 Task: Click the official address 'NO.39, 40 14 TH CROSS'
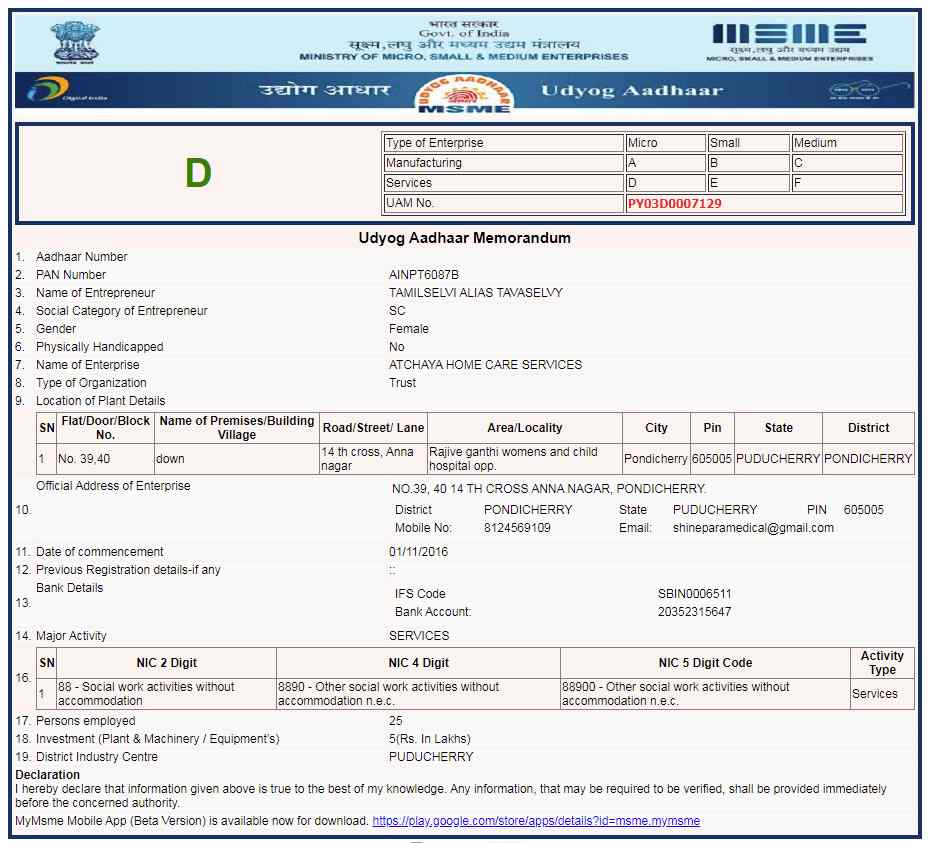[549, 489]
